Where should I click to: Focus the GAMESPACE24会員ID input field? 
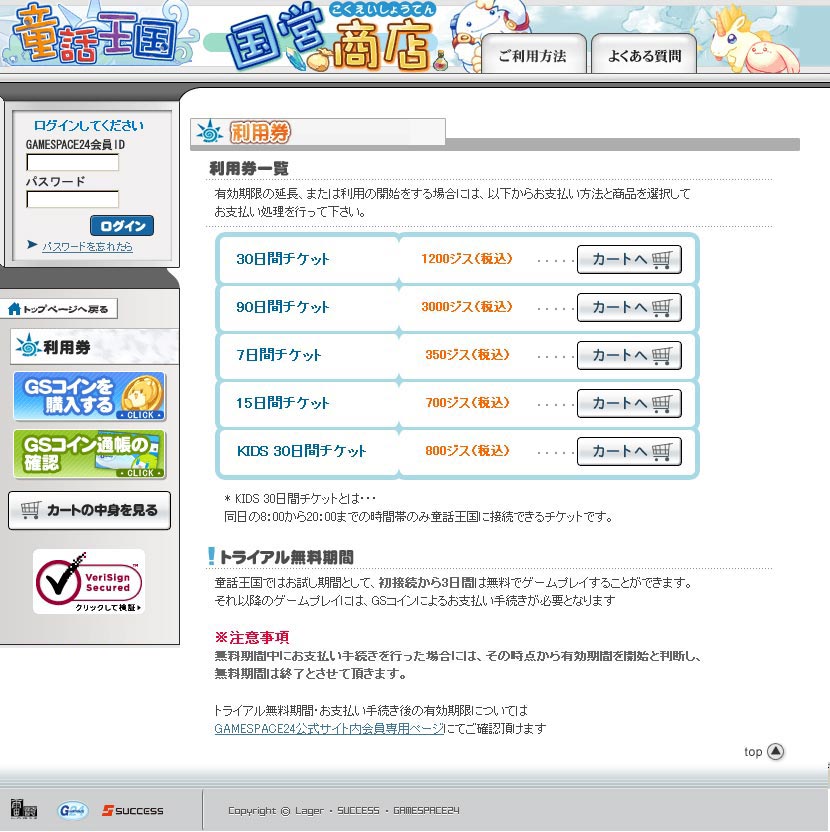tap(72, 162)
